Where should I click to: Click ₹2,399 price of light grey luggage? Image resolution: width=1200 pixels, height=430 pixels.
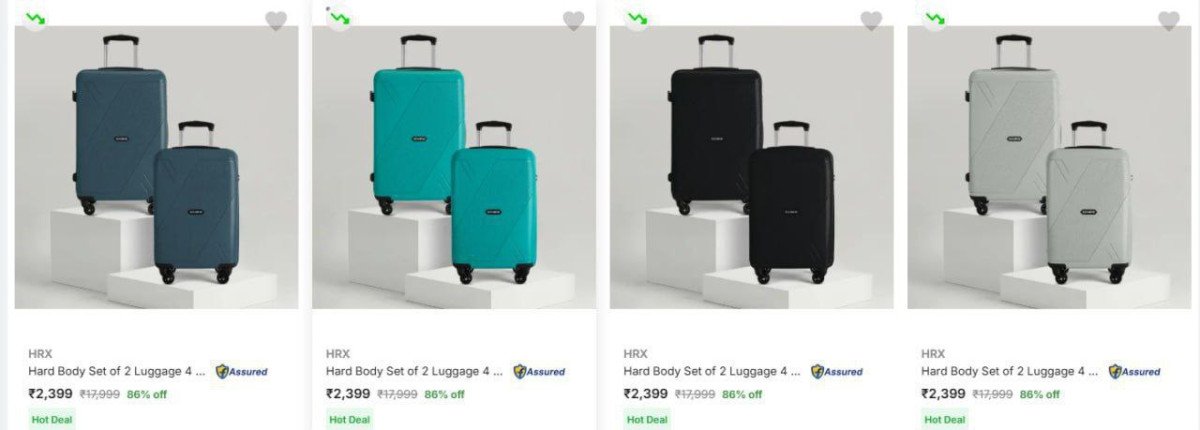[943, 394]
